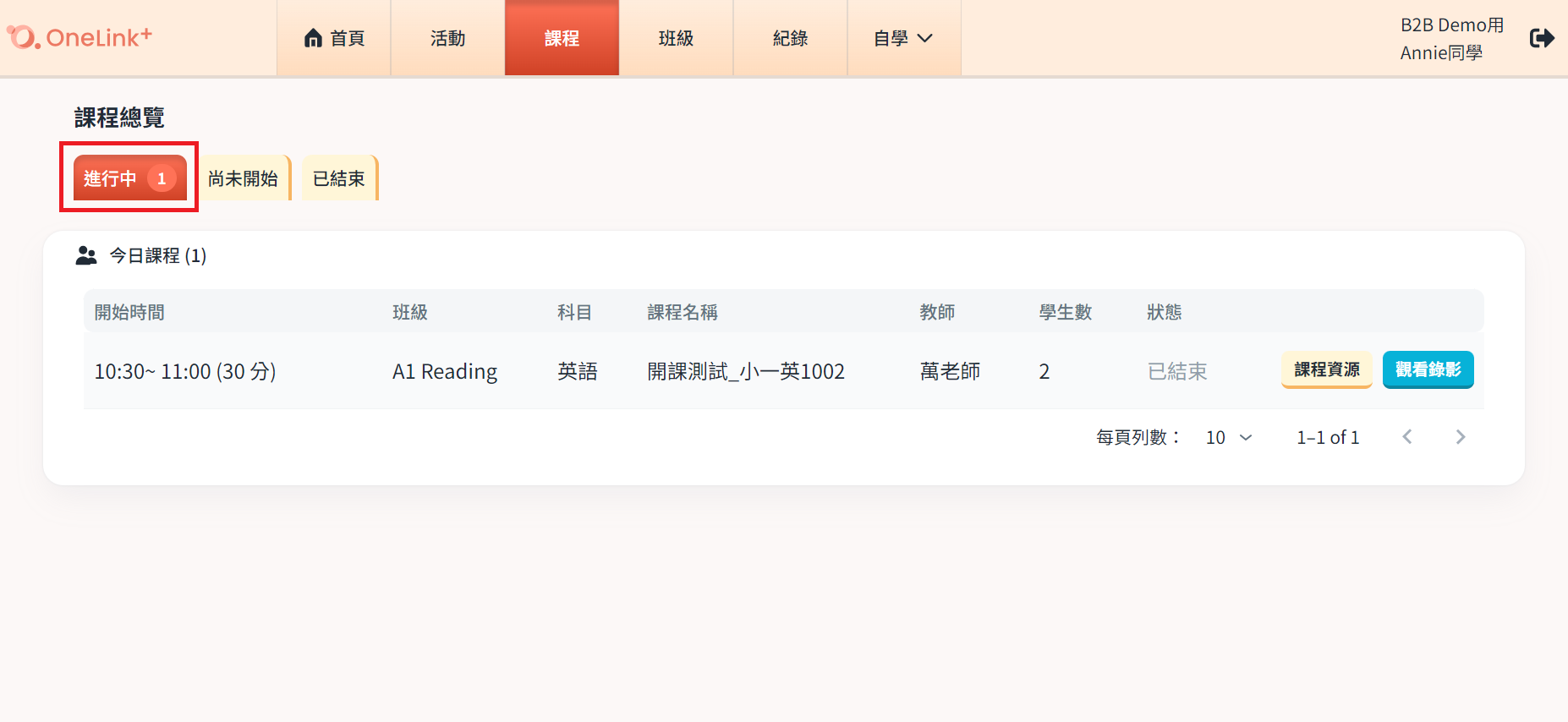This screenshot has width=1568, height=722.
Task: Open the 紀錄 tab
Action: (x=791, y=38)
